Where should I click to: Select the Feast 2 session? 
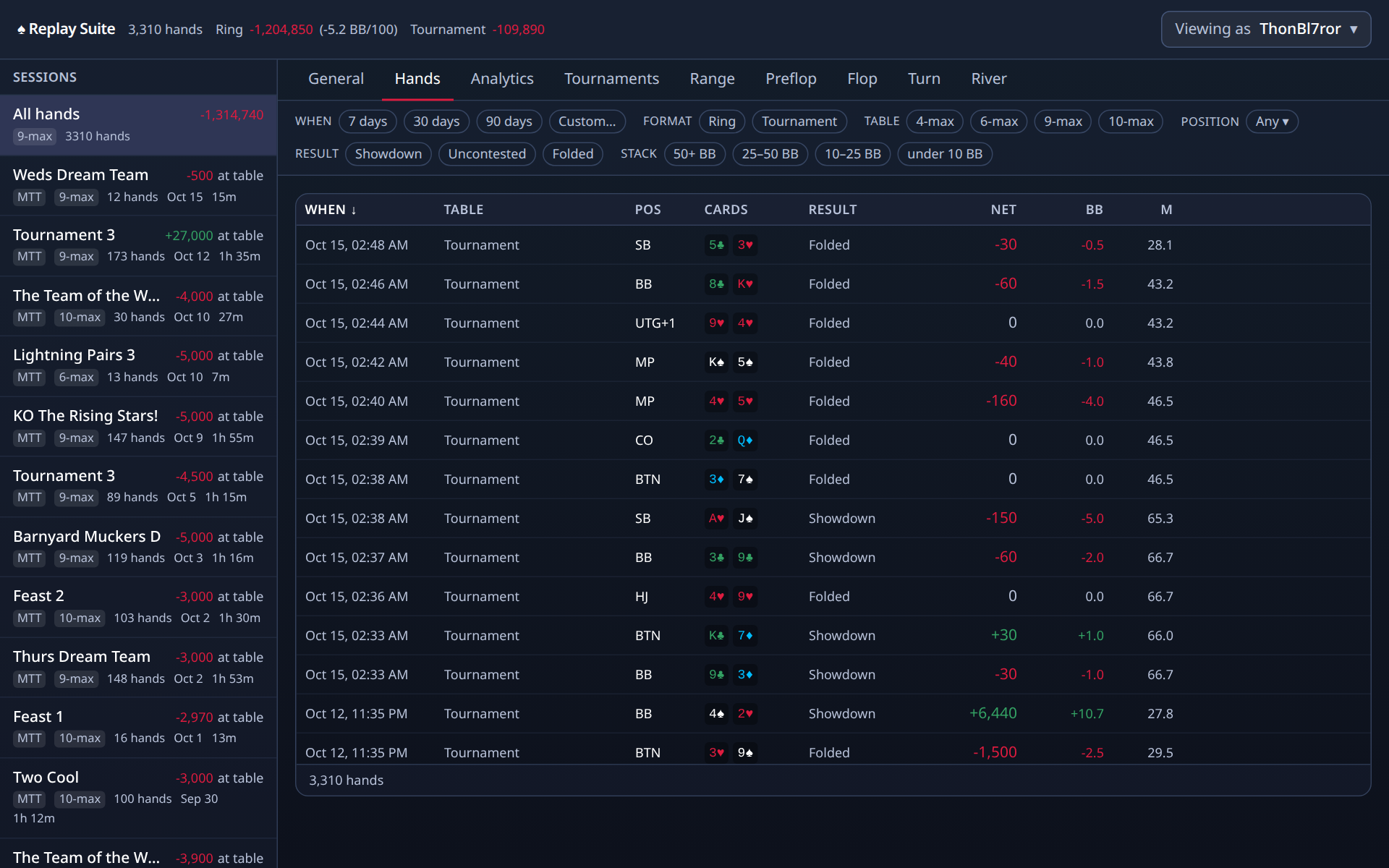point(138,607)
